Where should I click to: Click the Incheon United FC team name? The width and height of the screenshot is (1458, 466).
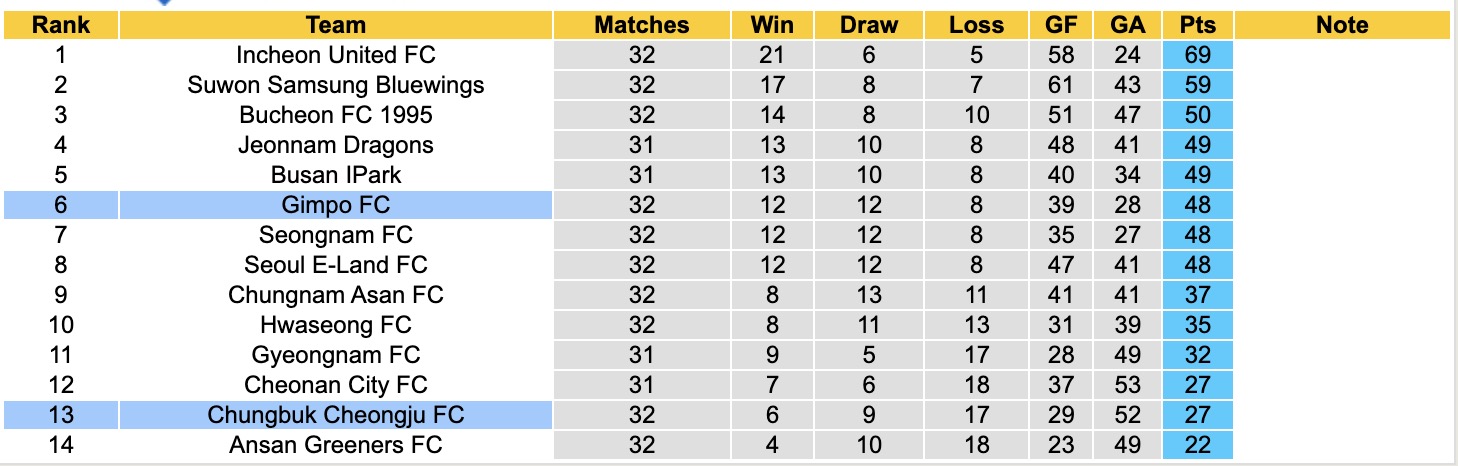(336, 55)
